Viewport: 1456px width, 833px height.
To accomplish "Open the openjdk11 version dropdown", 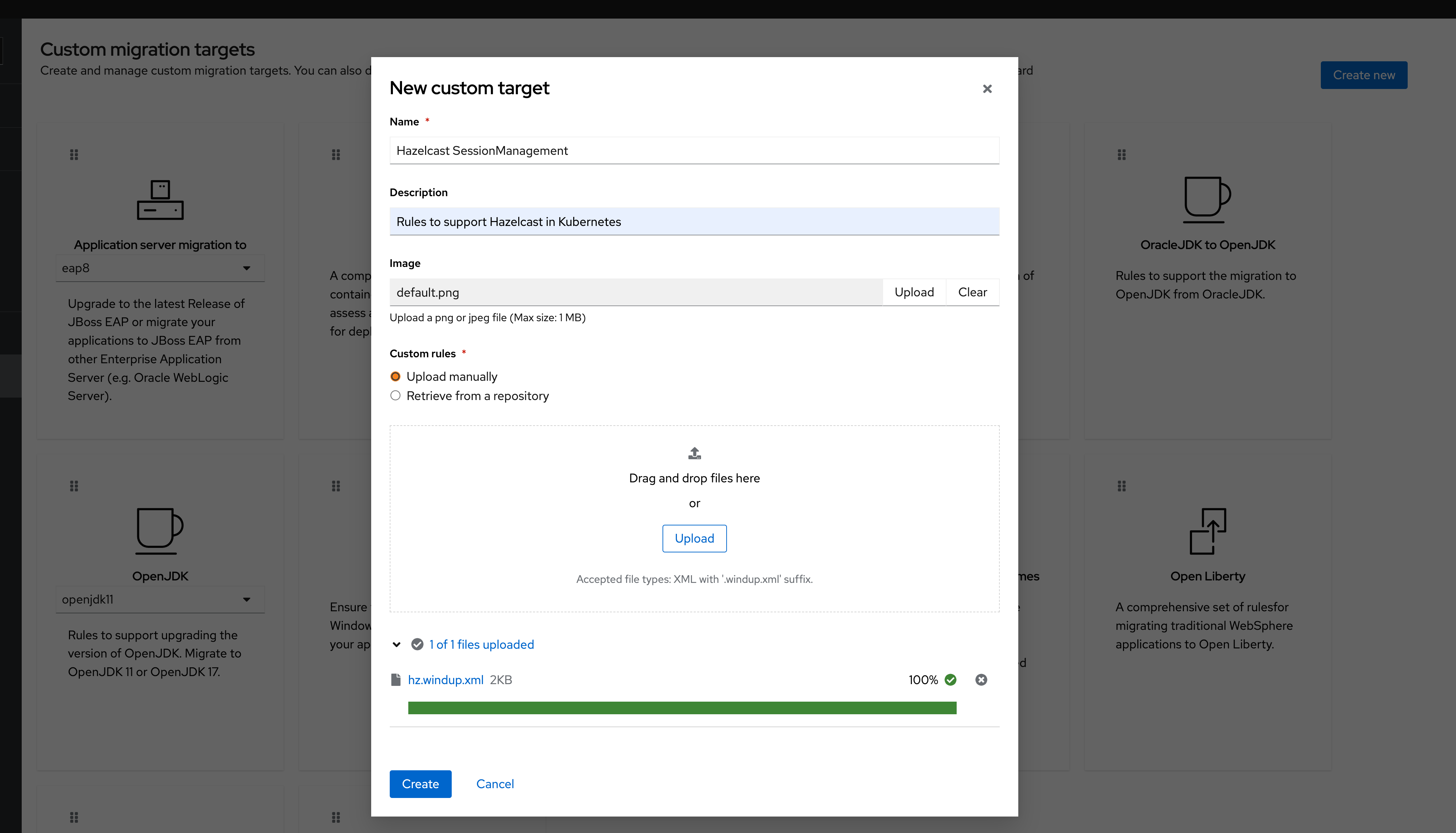I will 160,600.
